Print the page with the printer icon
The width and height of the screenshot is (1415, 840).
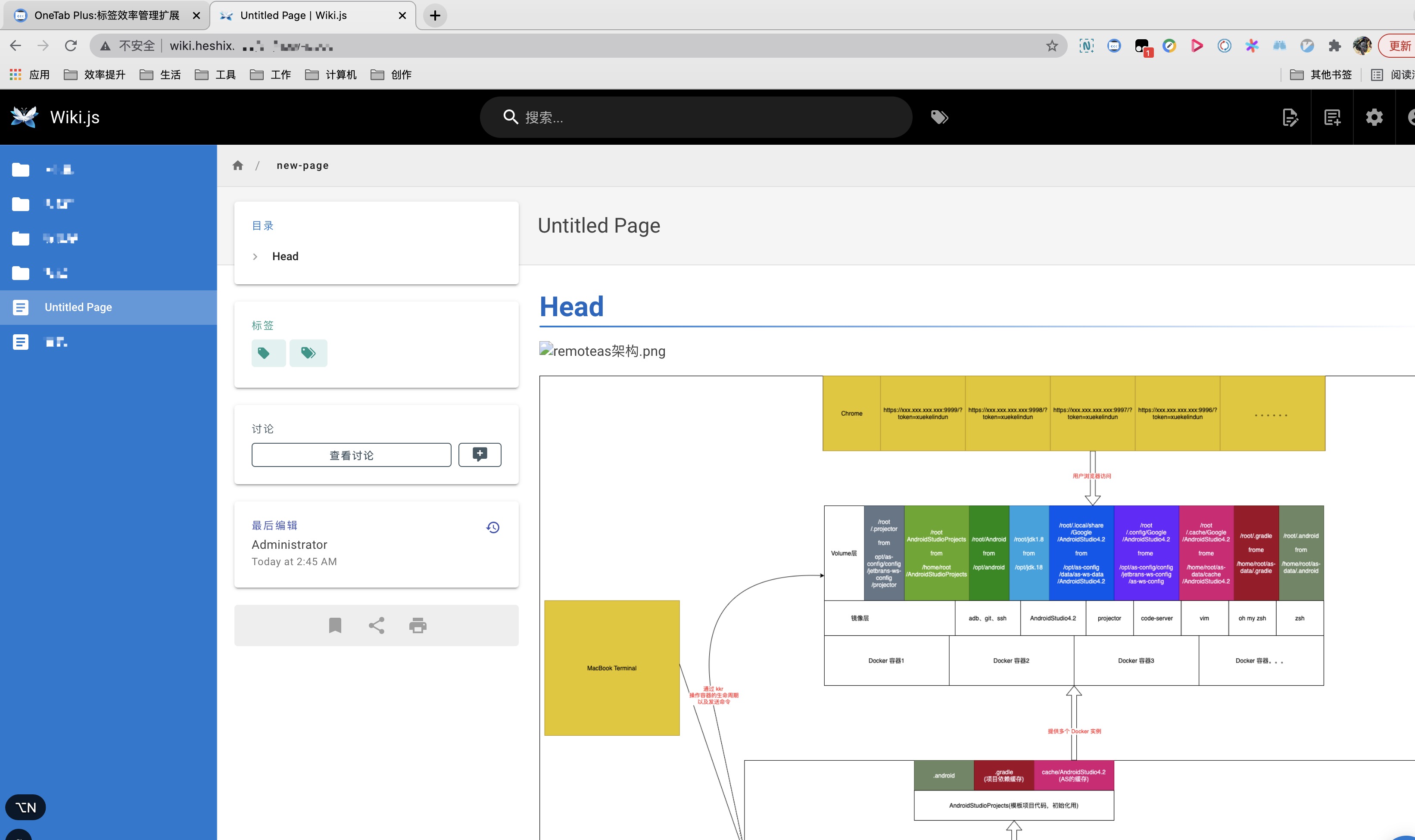pyautogui.click(x=418, y=625)
